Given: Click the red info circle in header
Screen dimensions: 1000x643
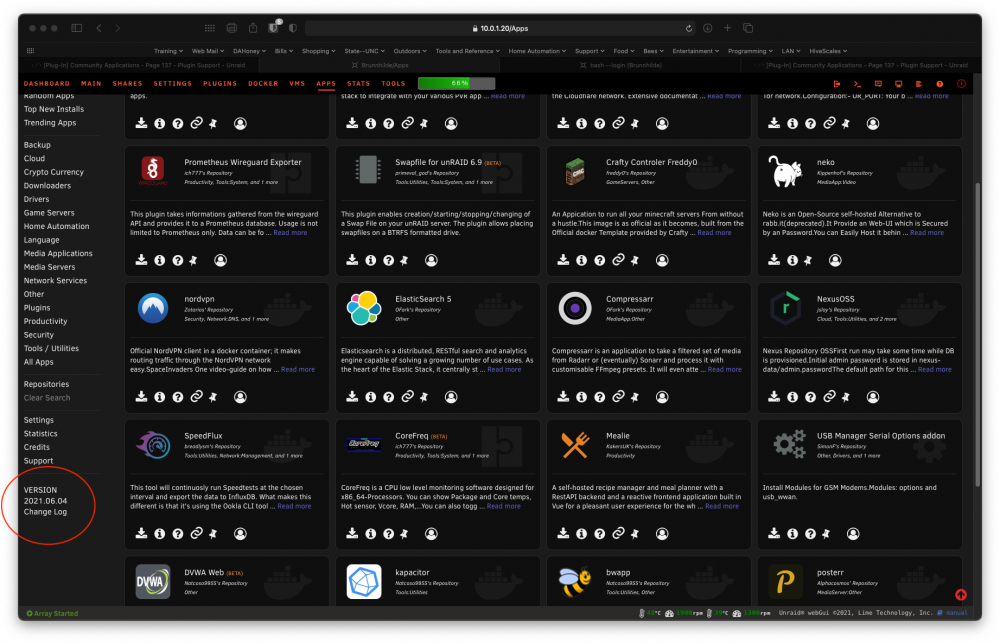Looking at the screenshot, I should 961,84.
